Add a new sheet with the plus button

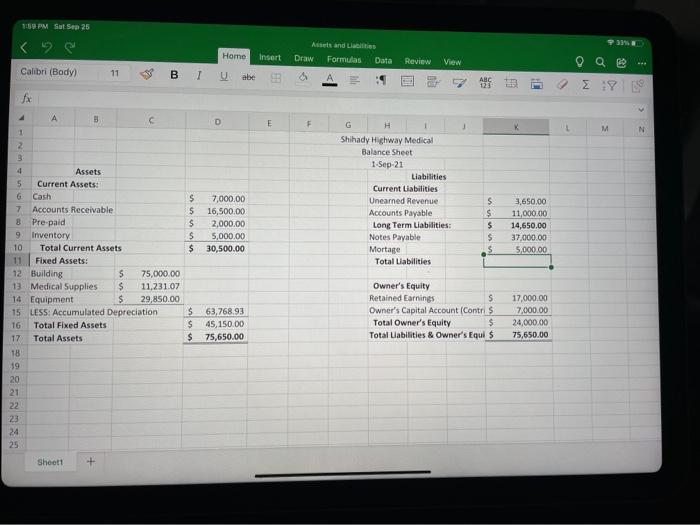tap(91, 461)
